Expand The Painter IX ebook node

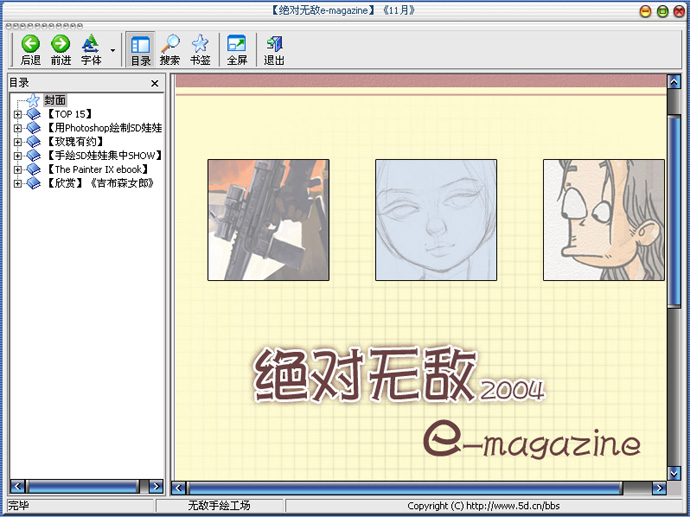17,169
